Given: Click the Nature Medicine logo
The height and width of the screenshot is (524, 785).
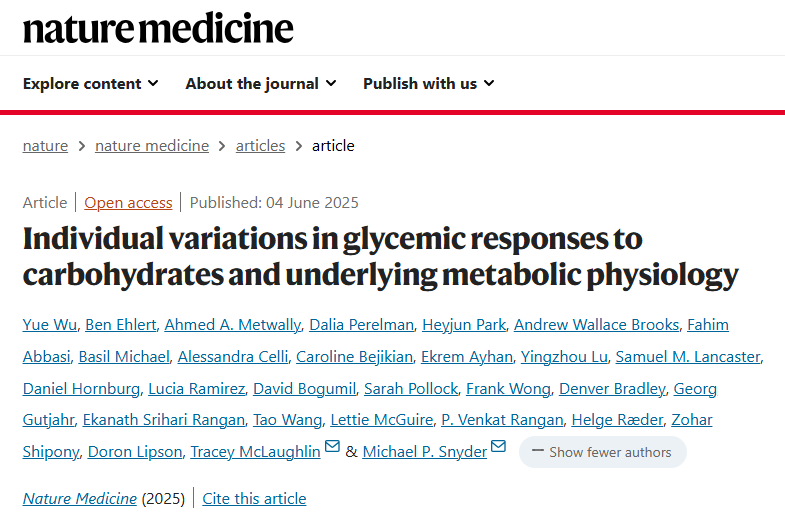Looking at the screenshot, I should pyautogui.click(x=158, y=28).
